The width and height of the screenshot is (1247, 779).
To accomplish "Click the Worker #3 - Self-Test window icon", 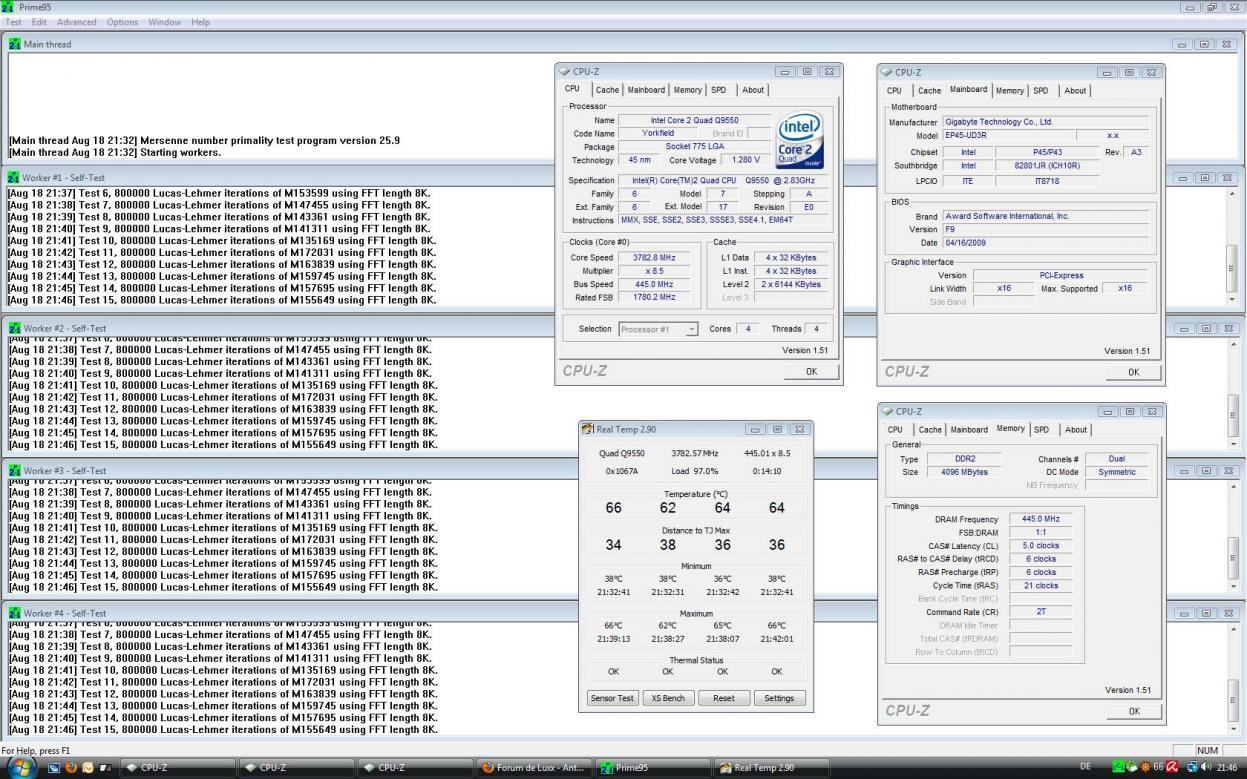I will click(x=15, y=470).
